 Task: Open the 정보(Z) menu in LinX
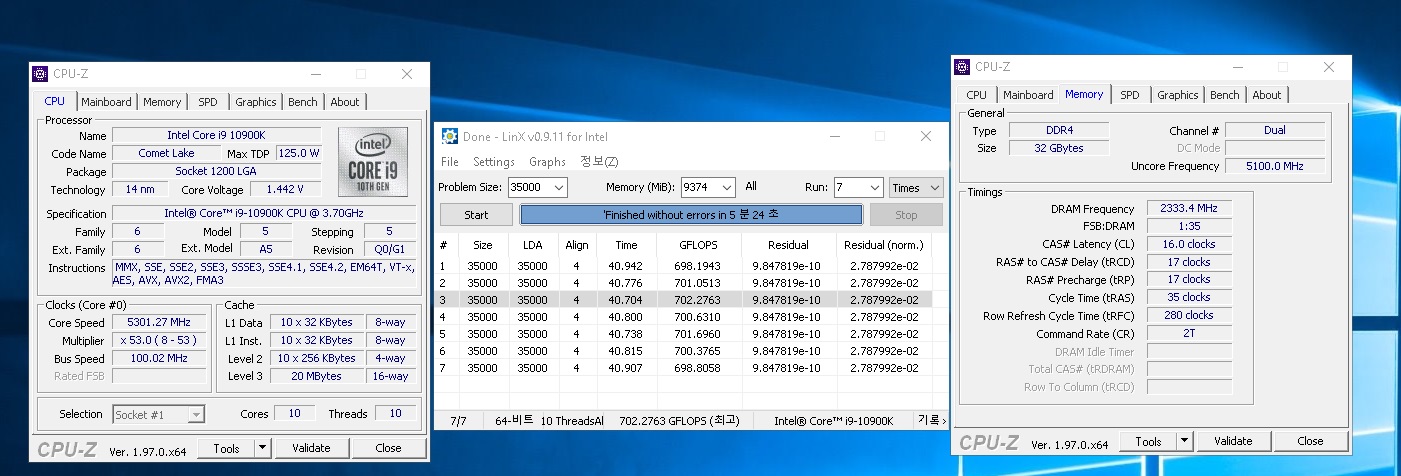pos(599,161)
